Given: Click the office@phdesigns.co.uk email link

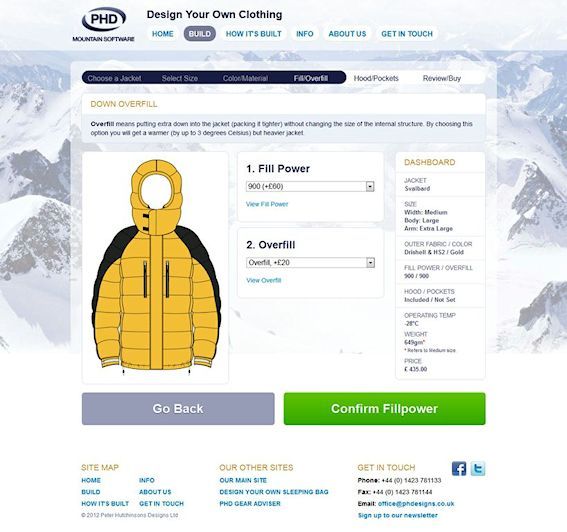Looking at the screenshot, I should tap(416, 503).
